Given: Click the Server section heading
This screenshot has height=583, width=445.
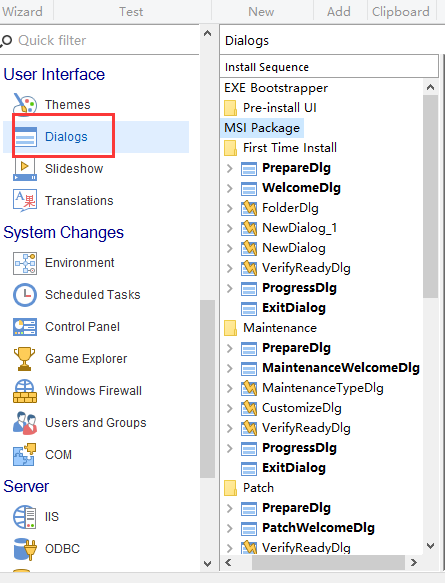Looking at the screenshot, I should (x=26, y=486).
